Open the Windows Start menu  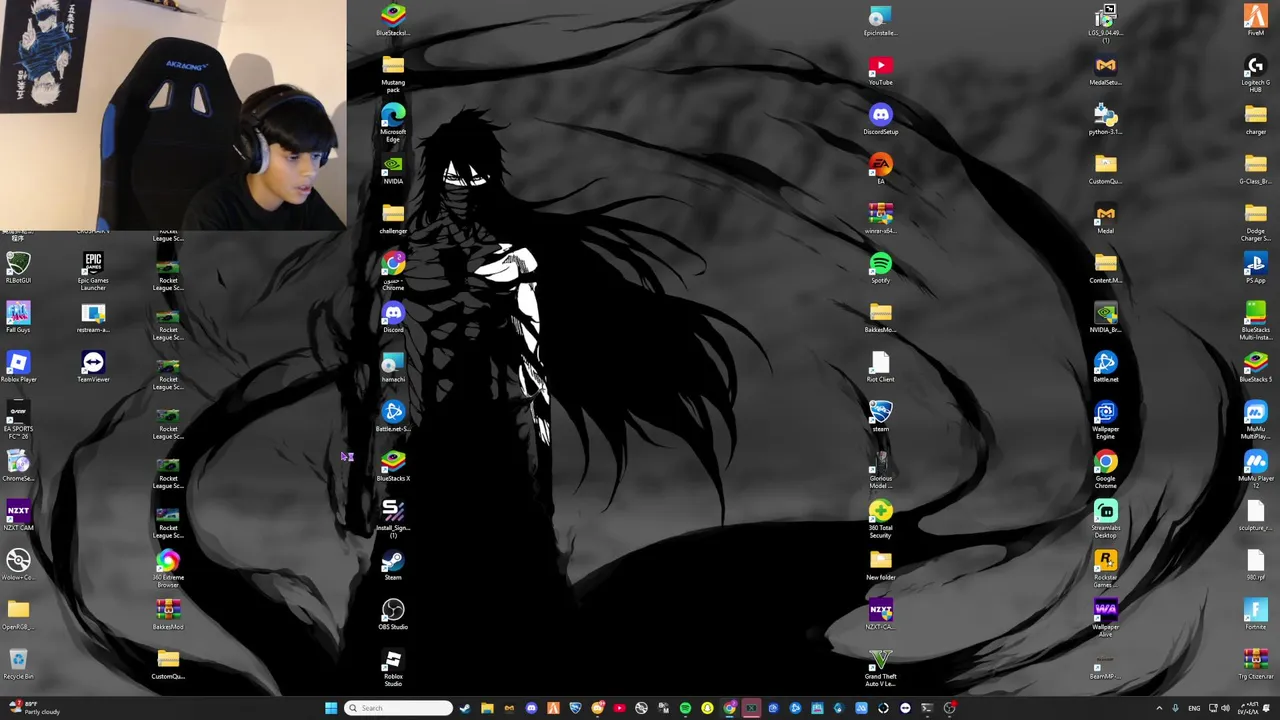pyautogui.click(x=331, y=708)
